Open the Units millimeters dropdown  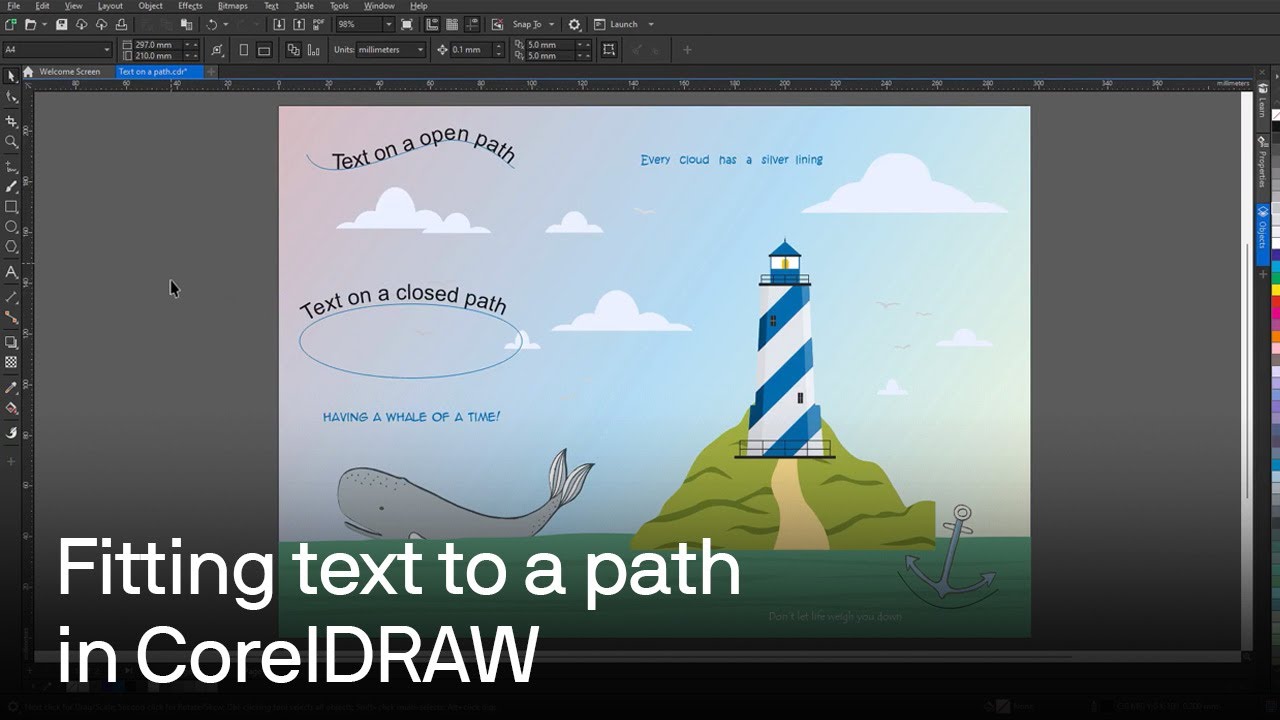pos(420,49)
